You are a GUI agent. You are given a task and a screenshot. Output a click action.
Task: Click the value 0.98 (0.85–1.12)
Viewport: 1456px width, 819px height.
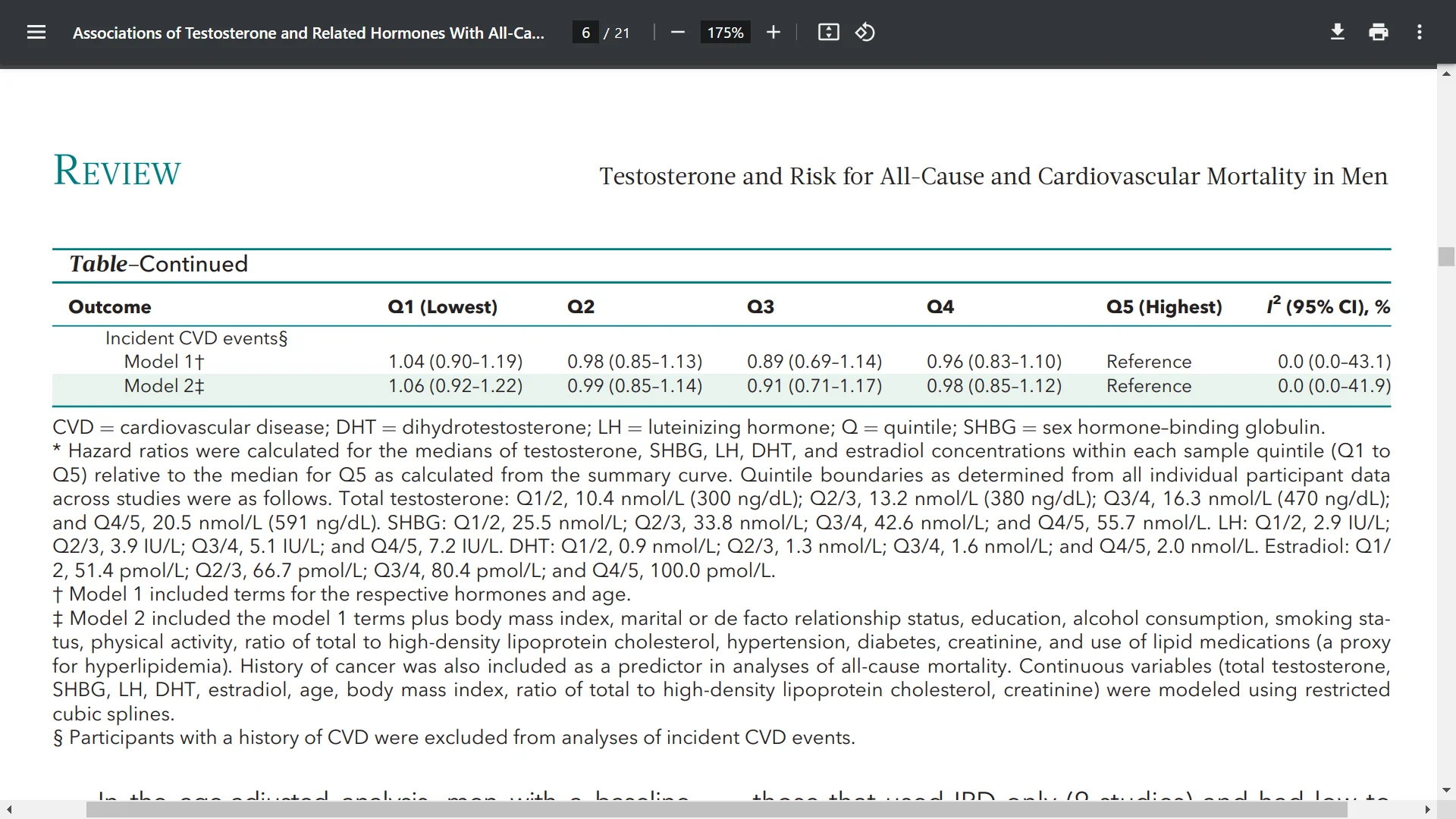(x=994, y=386)
